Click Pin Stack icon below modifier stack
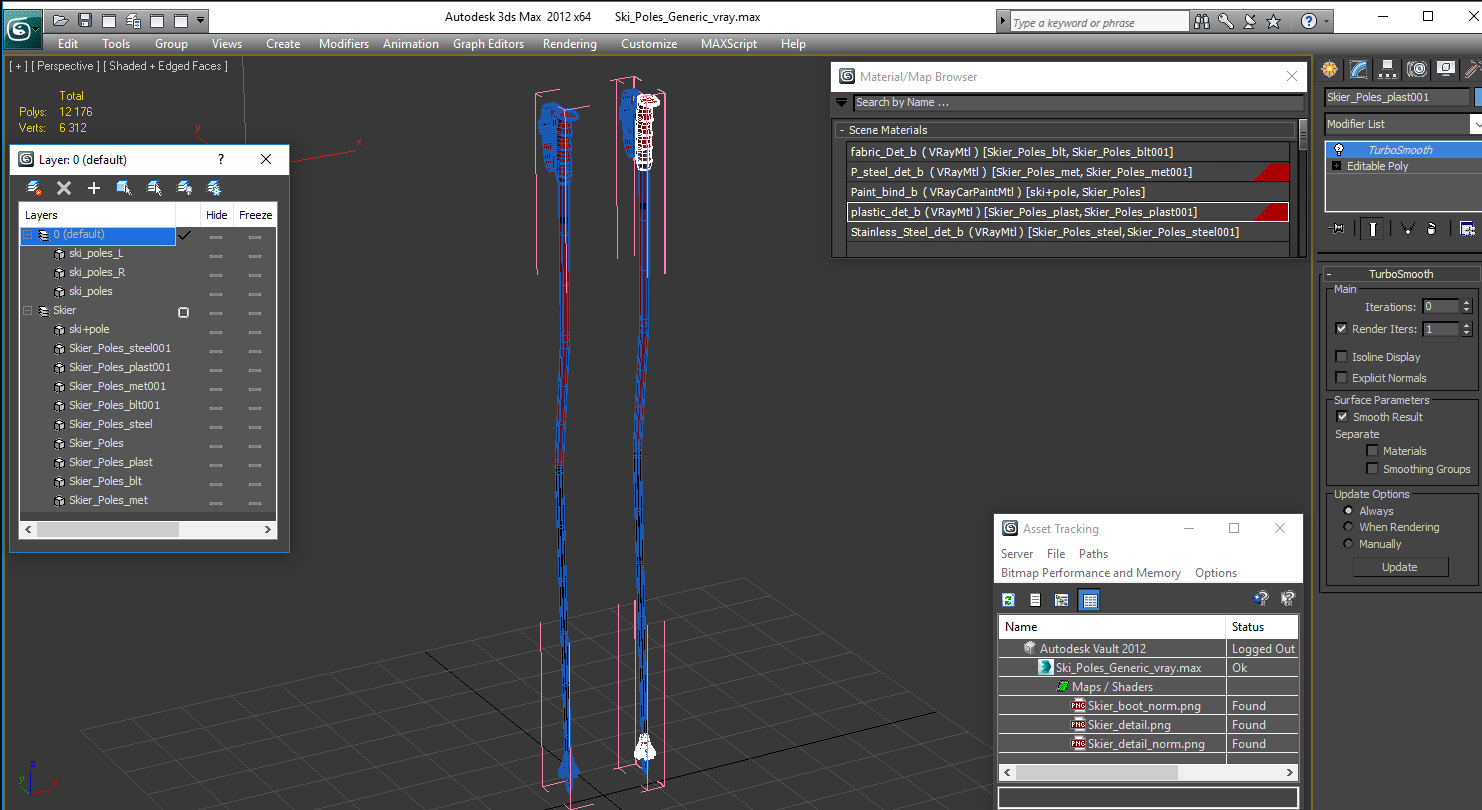The image size is (1482, 810). tap(1337, 229)
